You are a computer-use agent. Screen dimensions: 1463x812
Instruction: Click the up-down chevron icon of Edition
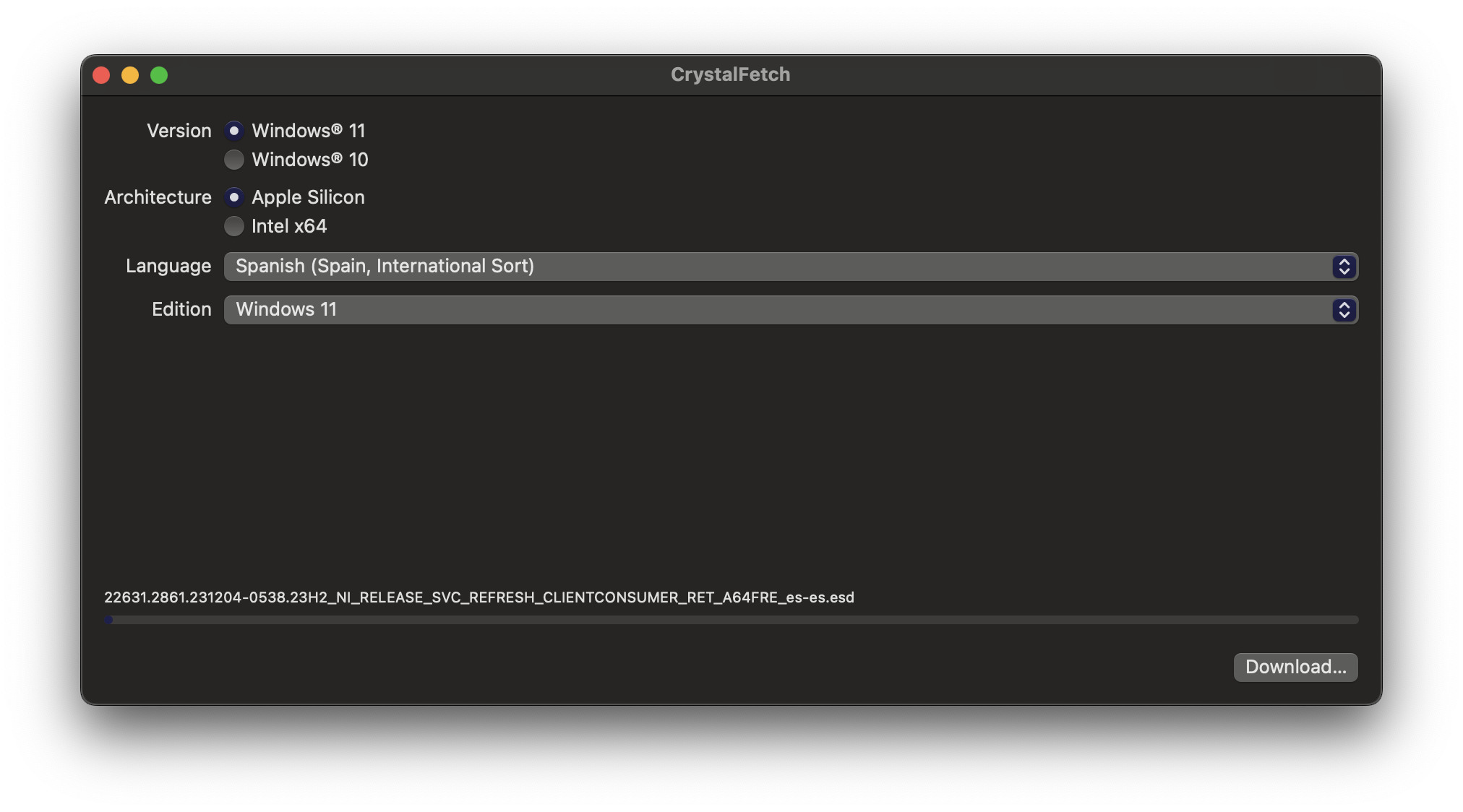(1344, 310)
